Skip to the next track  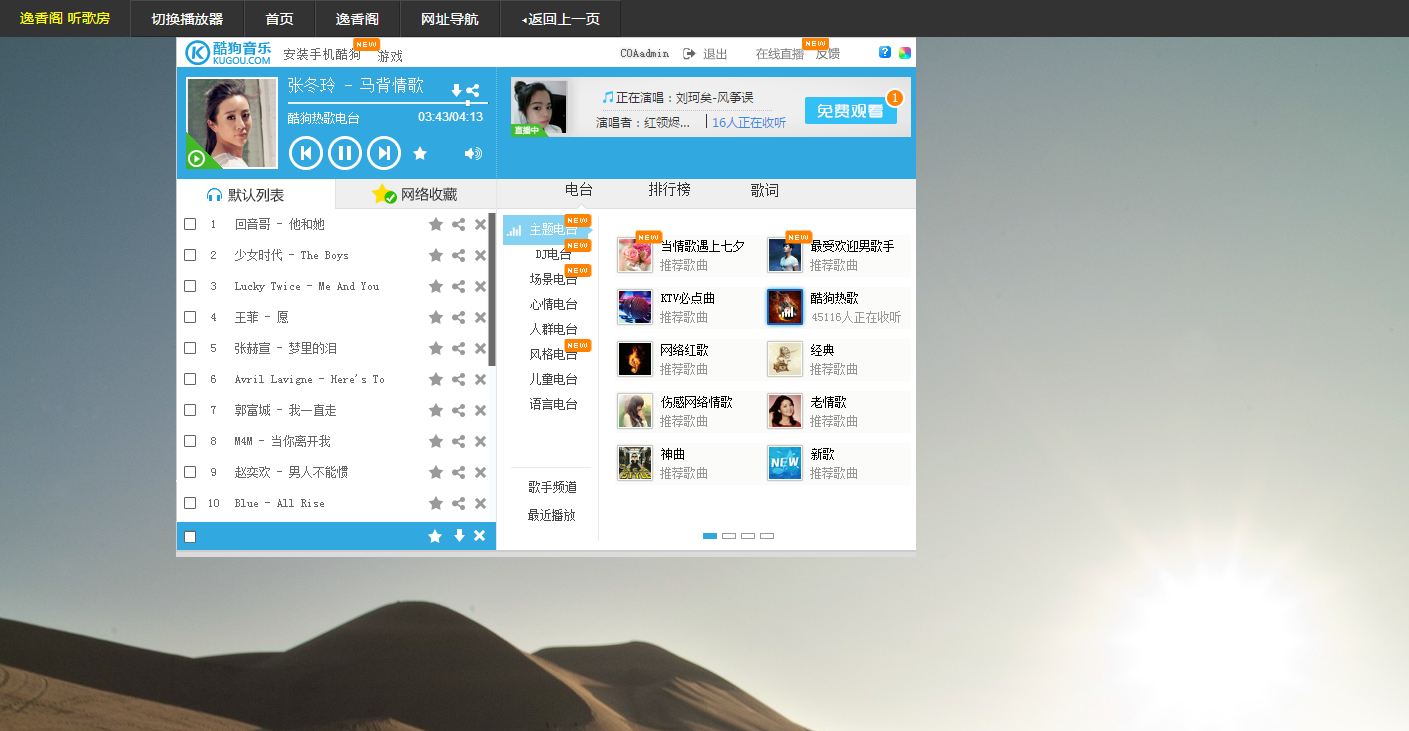(384, 153)
